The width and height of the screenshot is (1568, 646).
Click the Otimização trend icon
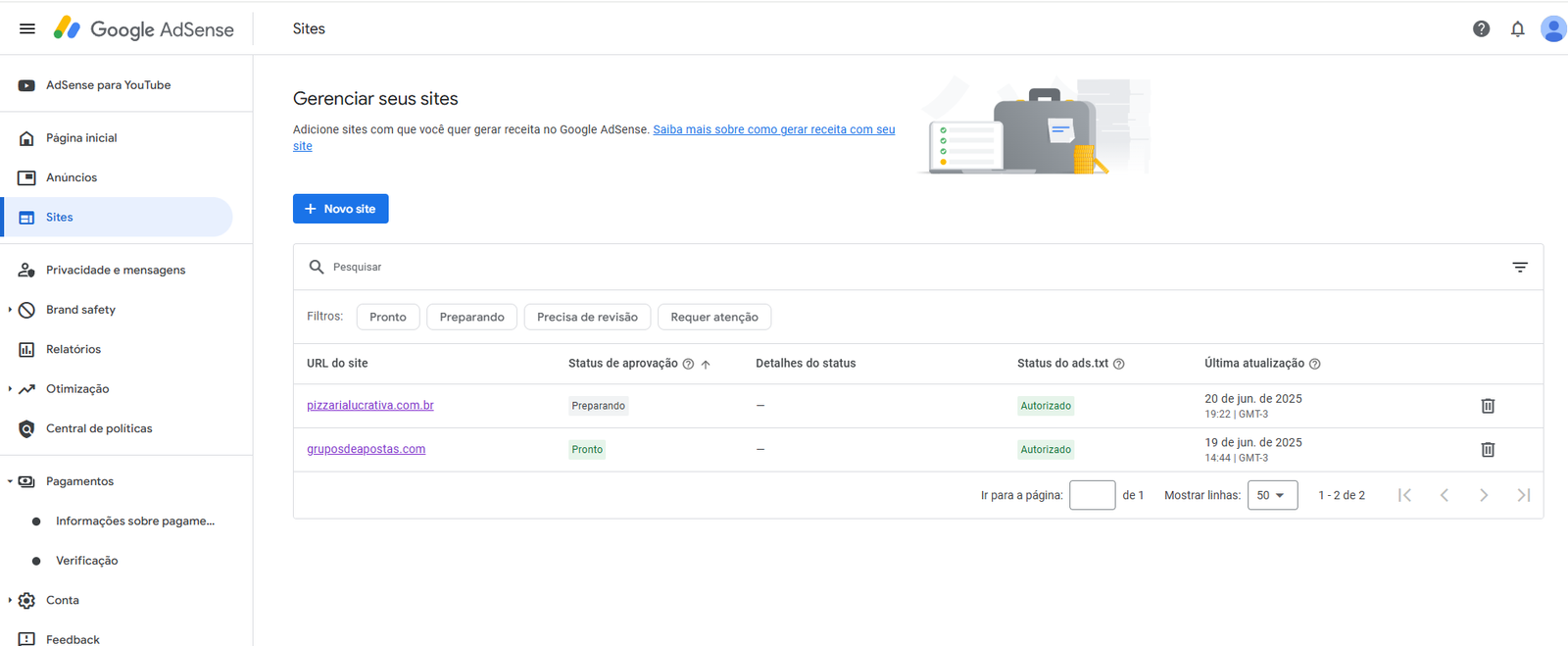(26, 389)
